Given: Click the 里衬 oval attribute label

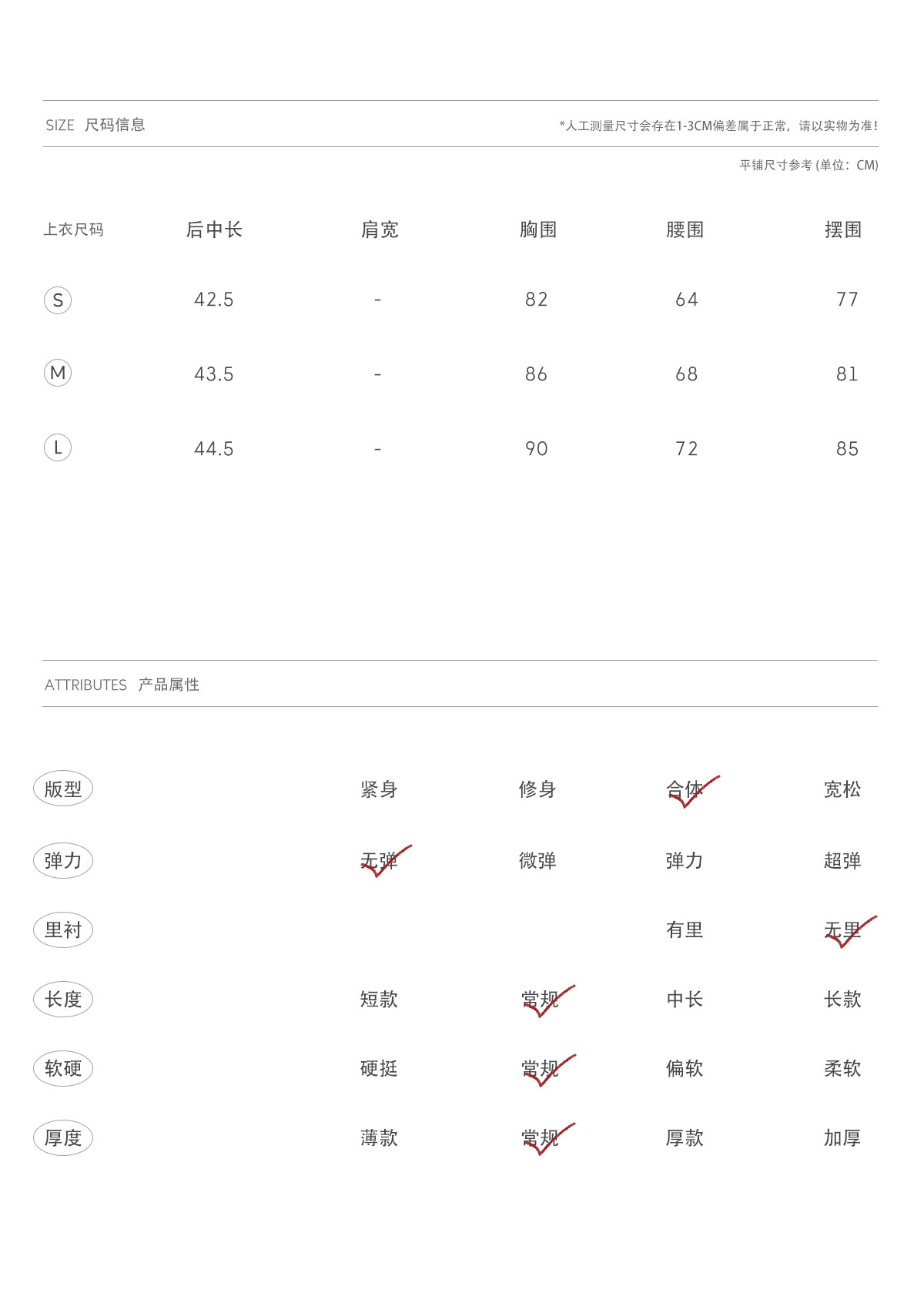Looking at the screenshot, I should tap(63, 930).
